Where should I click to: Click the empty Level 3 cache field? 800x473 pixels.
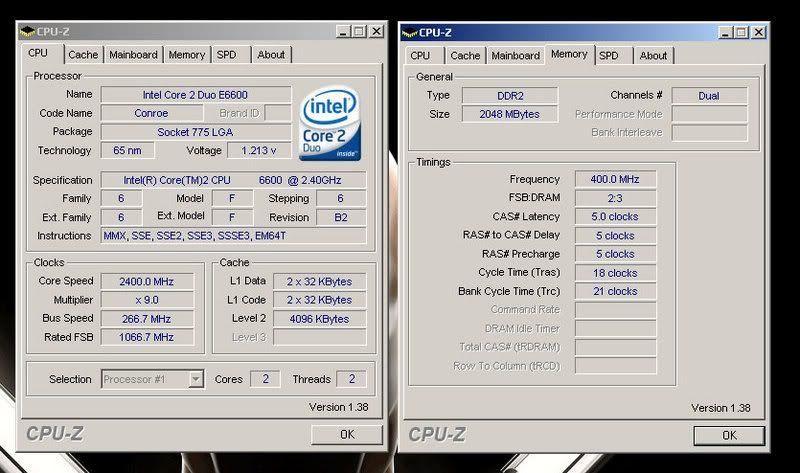coord(319,337)
